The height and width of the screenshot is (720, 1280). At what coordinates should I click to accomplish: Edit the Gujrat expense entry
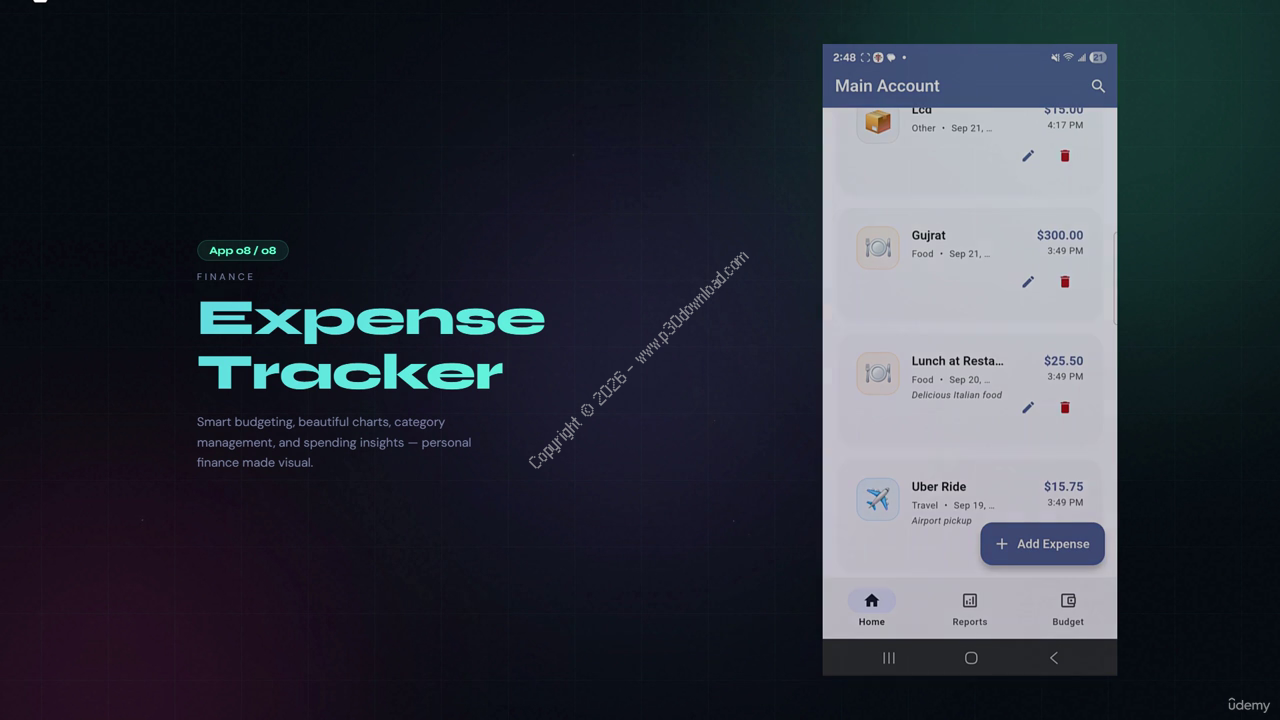pyautogui.click(x=1028, y=282)
